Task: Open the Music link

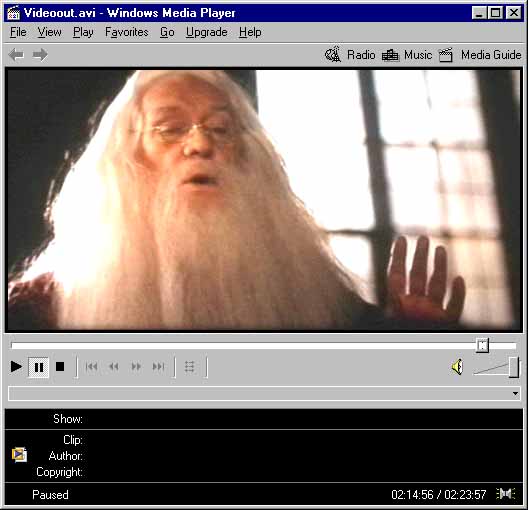Action: pos(407,55)
